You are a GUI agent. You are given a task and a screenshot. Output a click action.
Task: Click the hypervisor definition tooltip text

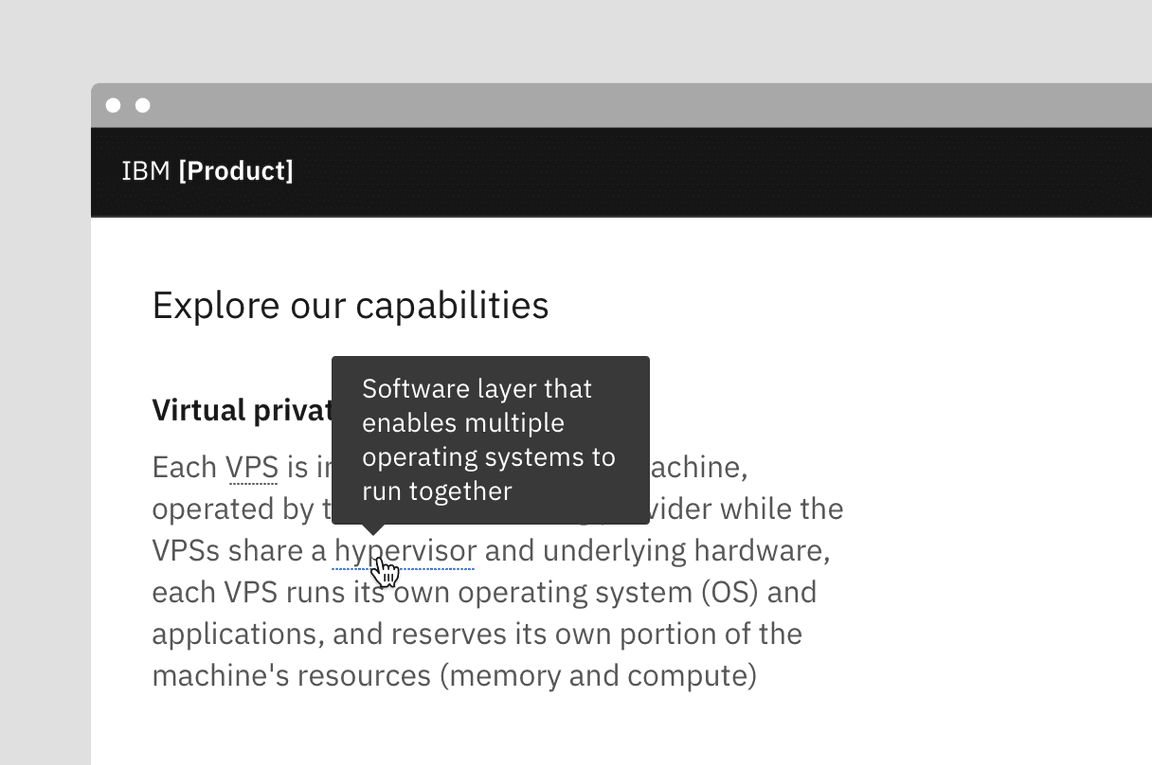point(488,439)
